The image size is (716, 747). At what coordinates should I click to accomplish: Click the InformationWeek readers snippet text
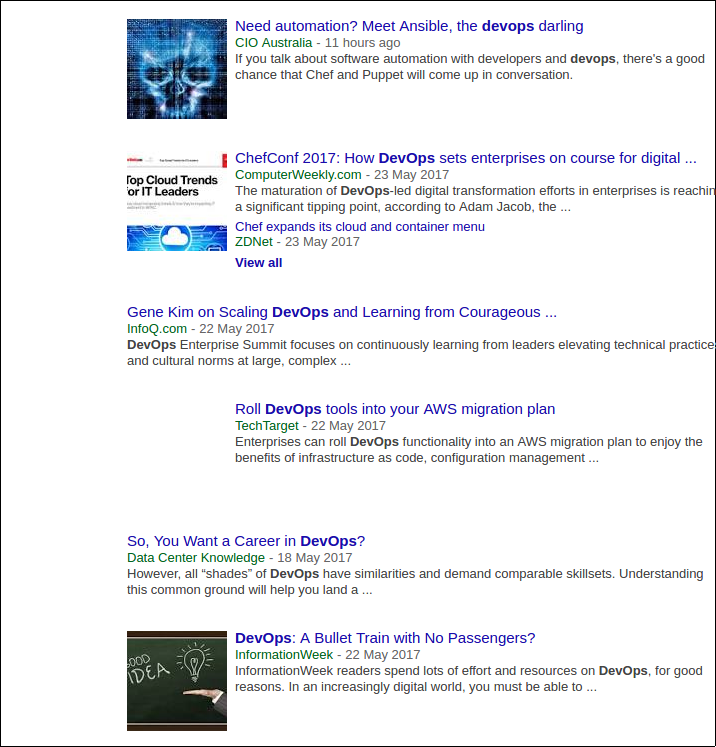click(x=469, y=679)
